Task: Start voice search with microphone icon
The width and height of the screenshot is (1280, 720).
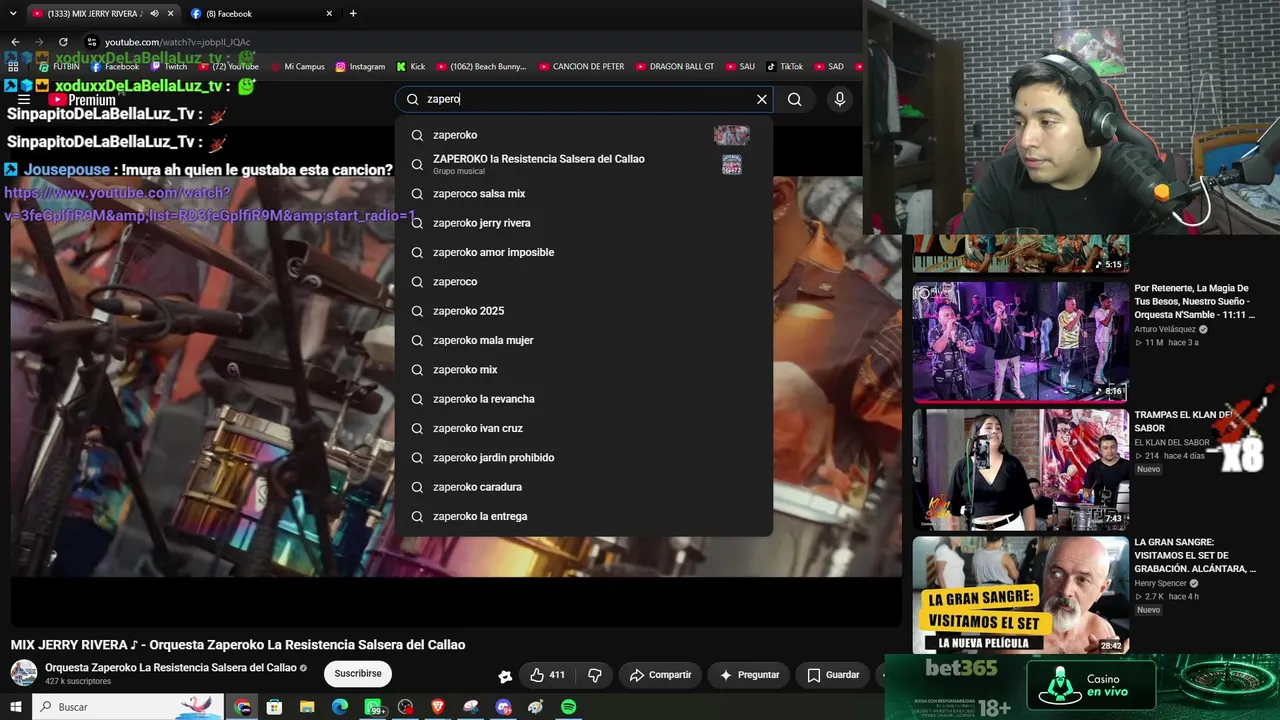Action: point(840,99)
